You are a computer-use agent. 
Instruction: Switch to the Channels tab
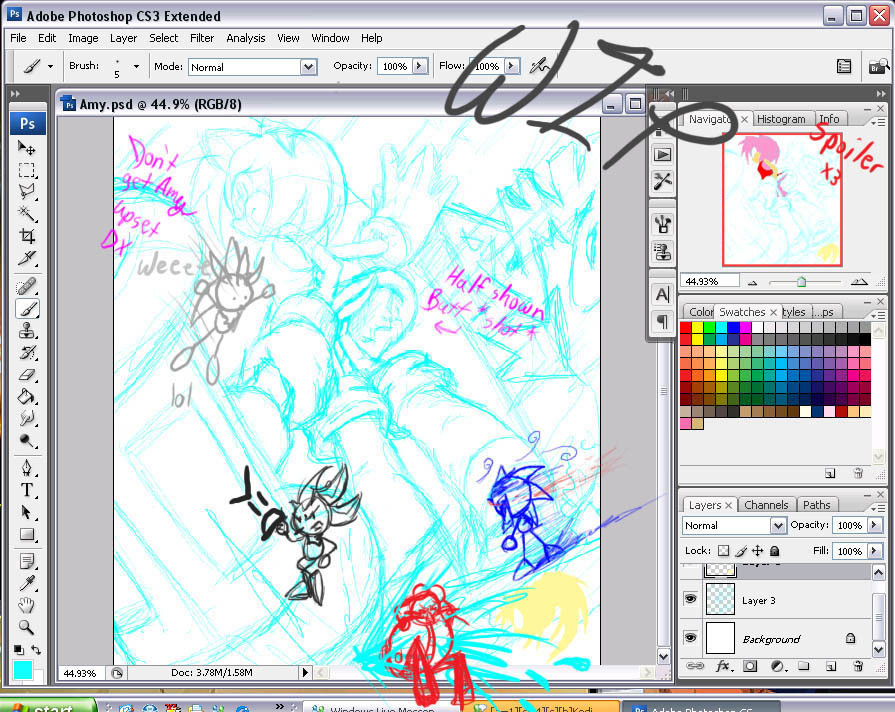[x=766, y=505]
